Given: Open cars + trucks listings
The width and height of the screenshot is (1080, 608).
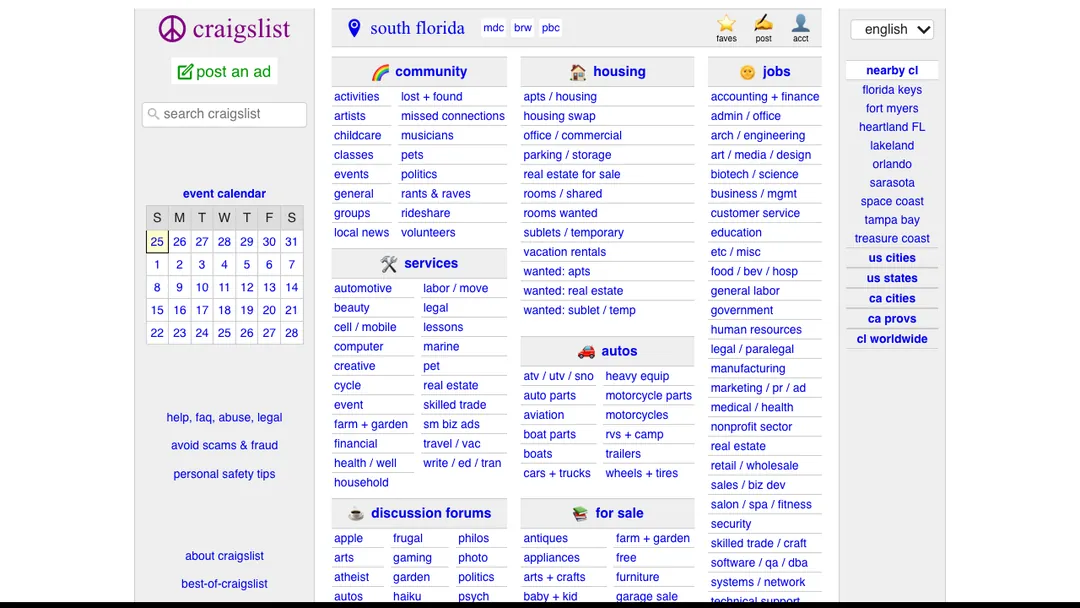Looking at the screenshot, I should pos(557,473).
